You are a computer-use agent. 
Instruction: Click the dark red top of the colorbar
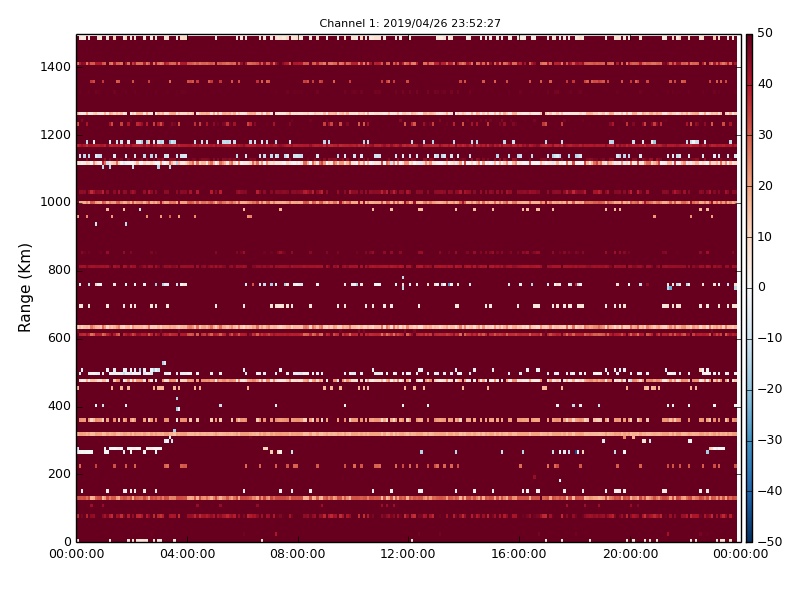(749, 43)
